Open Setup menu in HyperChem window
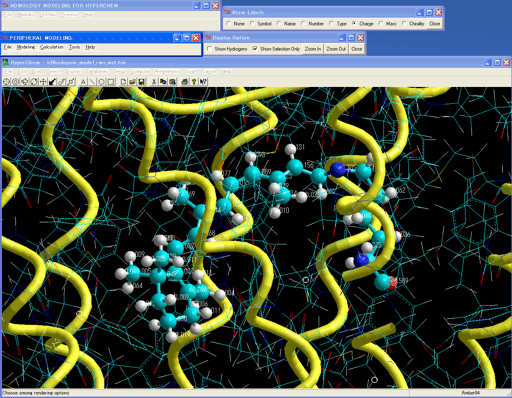Screen dimensions: 512x398 119,71
